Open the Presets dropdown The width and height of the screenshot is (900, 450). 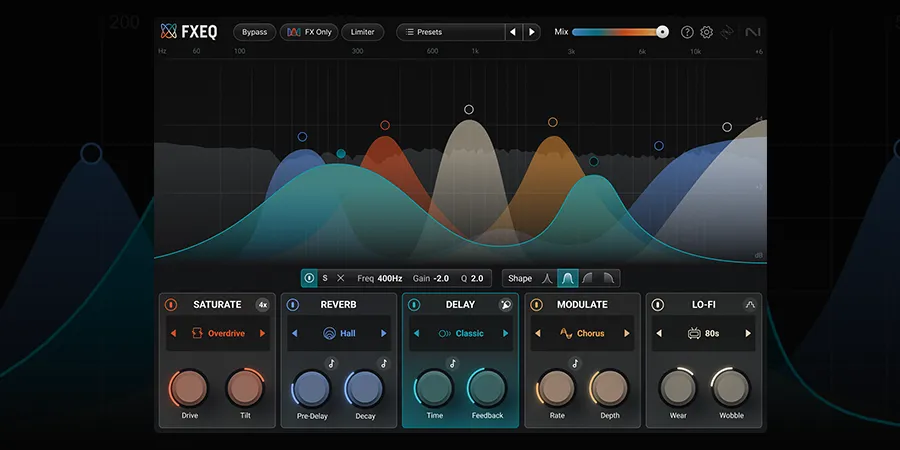451,32
